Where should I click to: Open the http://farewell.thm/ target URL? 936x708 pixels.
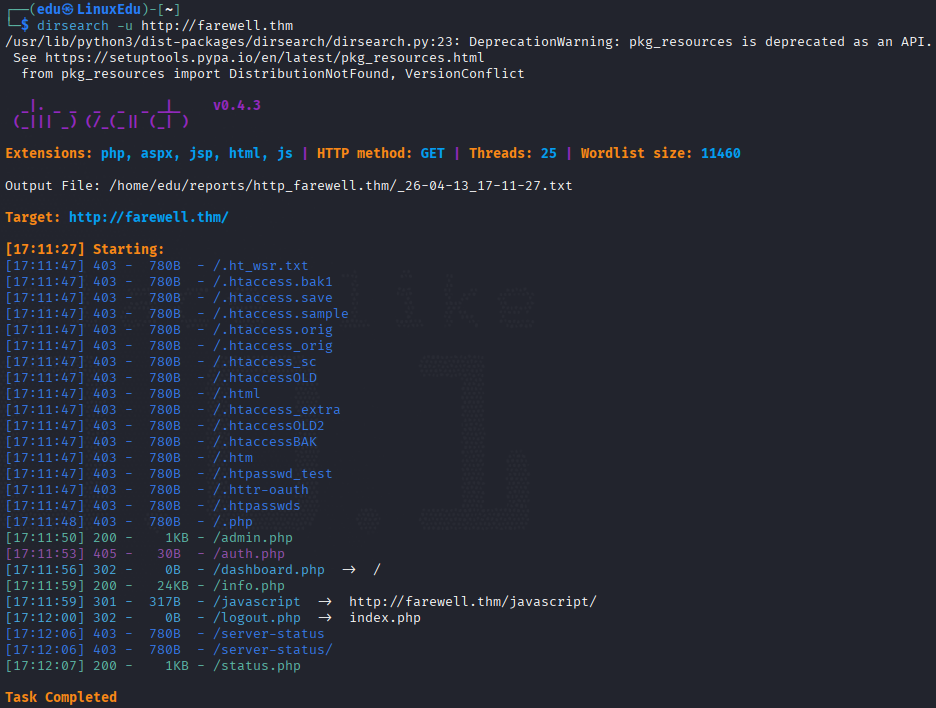click(149, 217)
